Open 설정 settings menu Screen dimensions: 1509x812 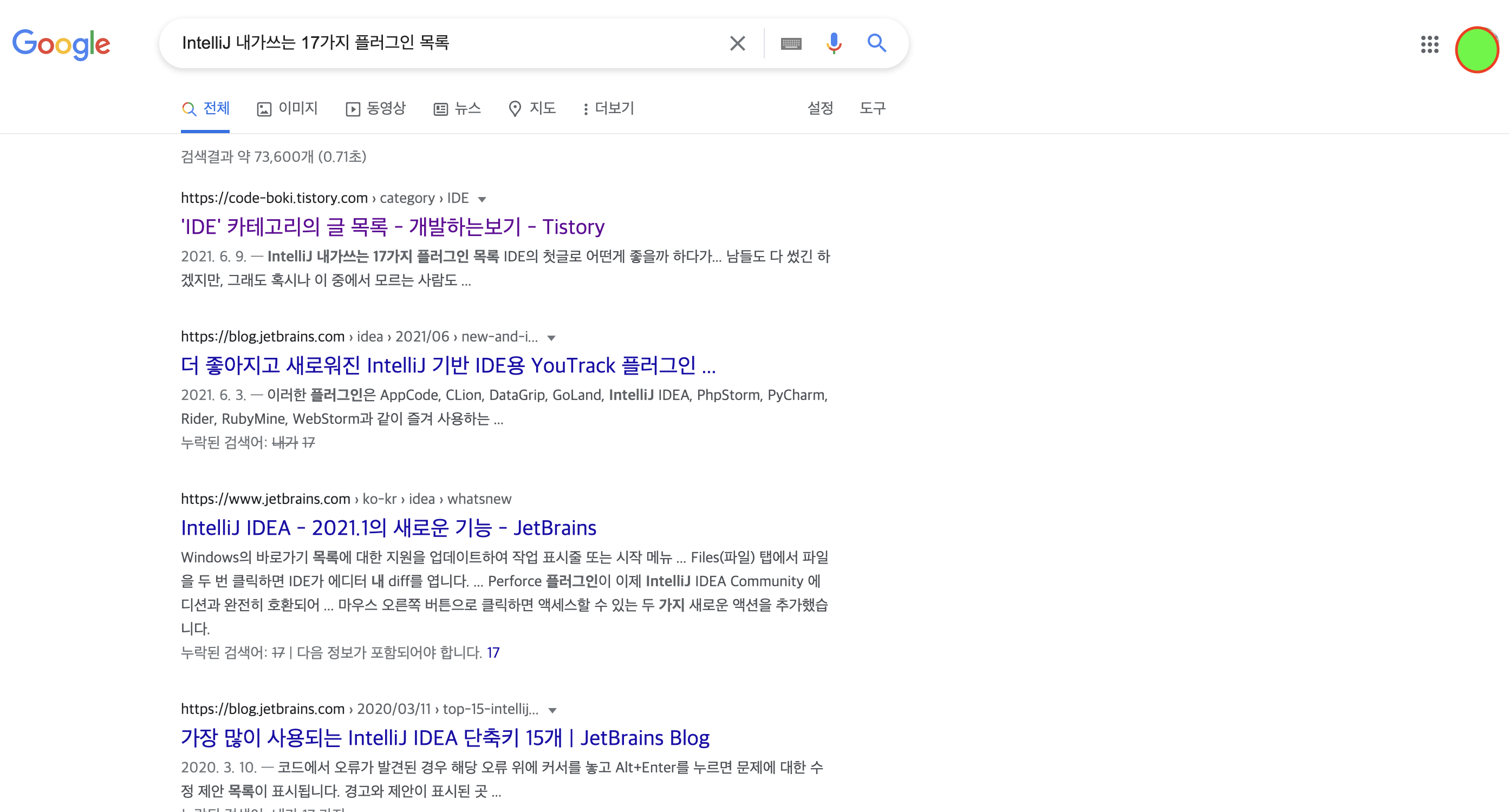(x=819, y=108)
